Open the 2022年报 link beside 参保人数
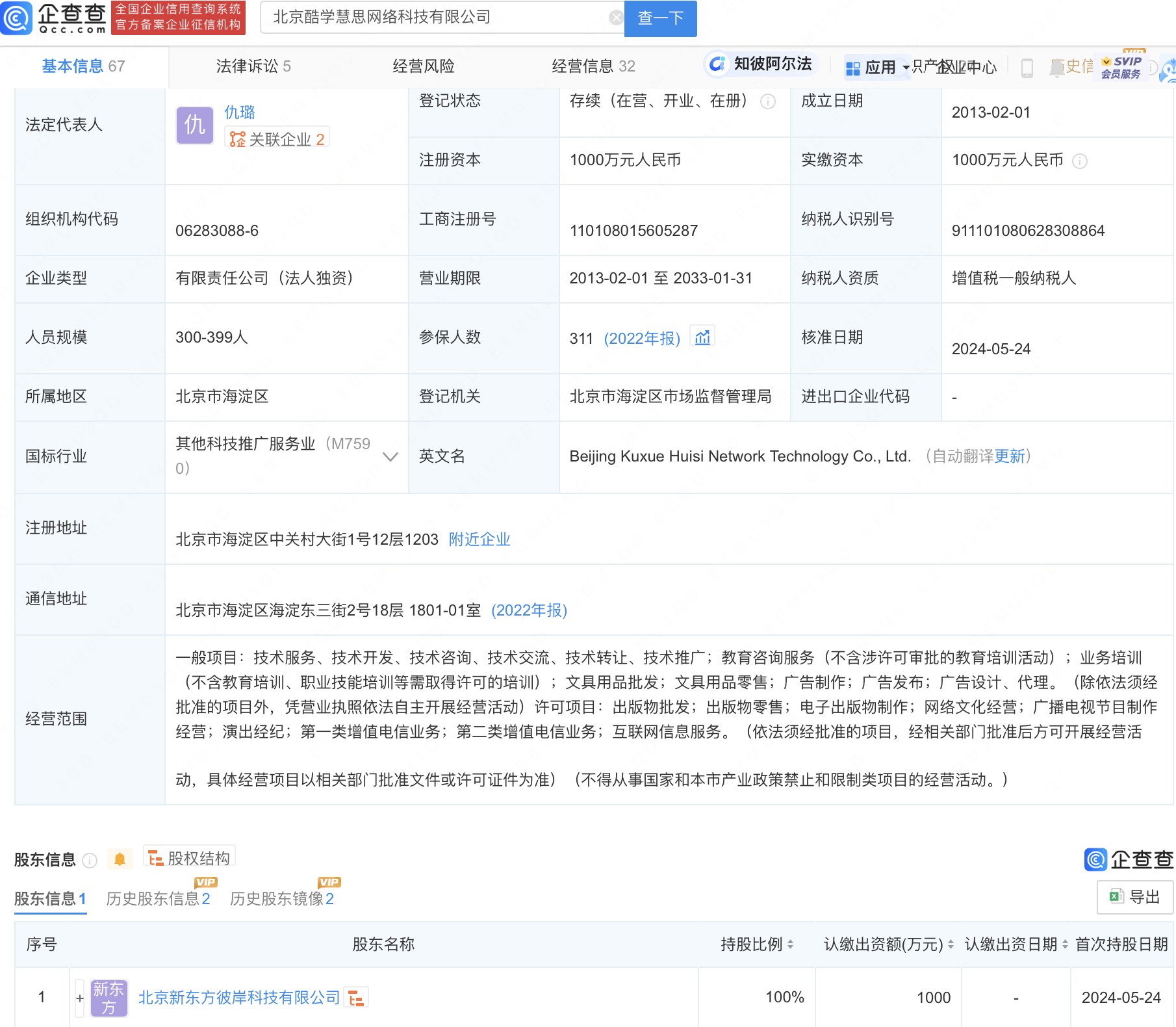The height and width of the screenshot is (1027, 1176). point(642,339)
